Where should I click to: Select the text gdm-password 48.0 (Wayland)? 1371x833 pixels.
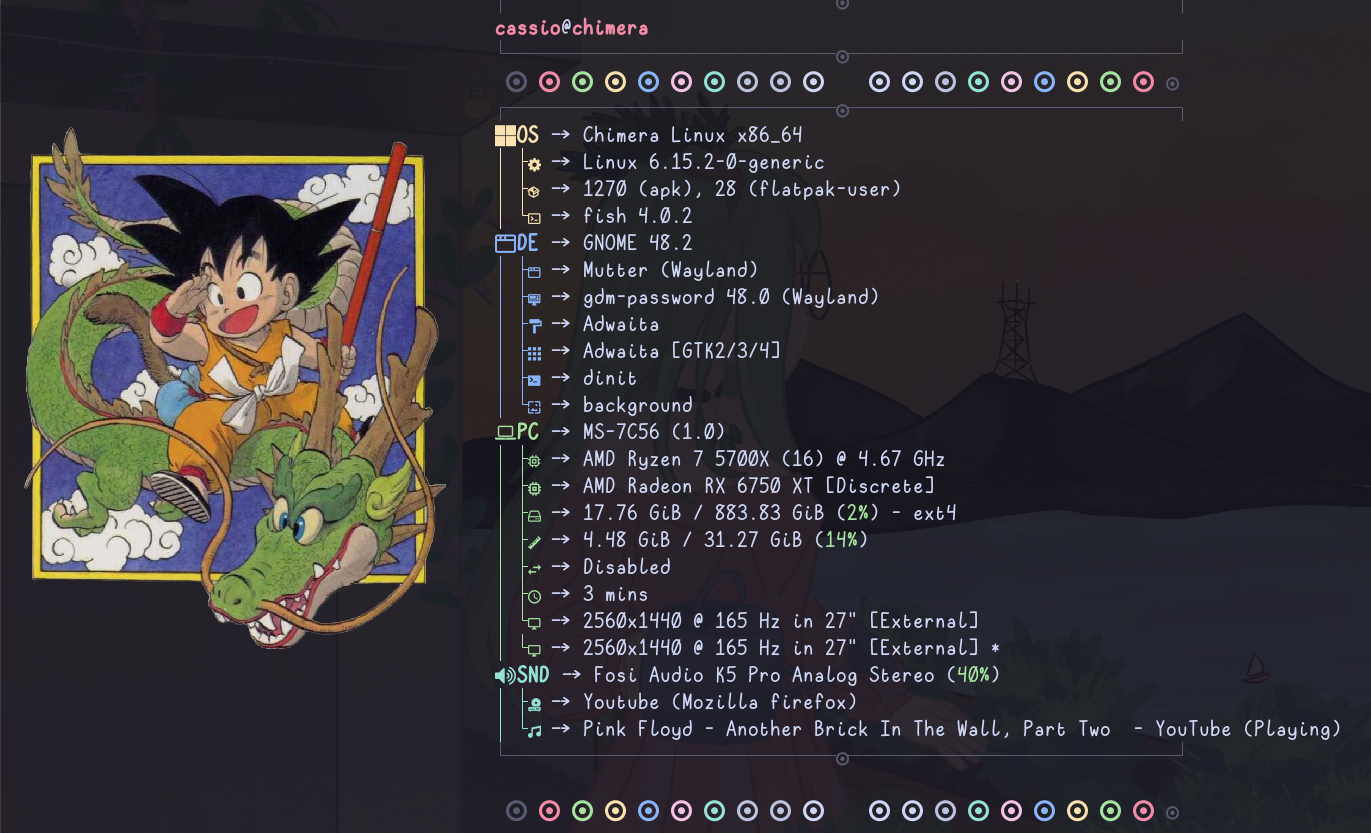click(x=731, y=297)
